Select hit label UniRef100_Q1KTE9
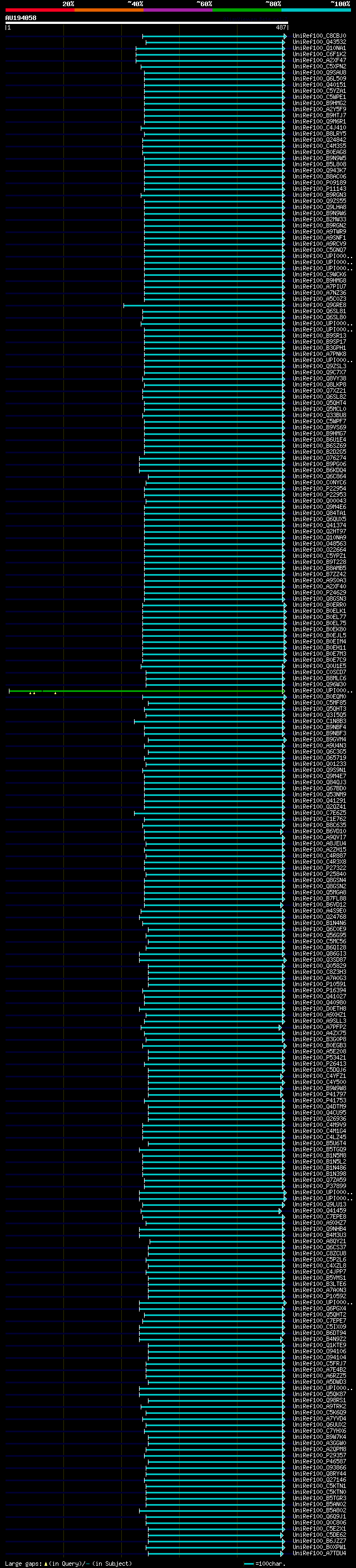 point(319,1345)
